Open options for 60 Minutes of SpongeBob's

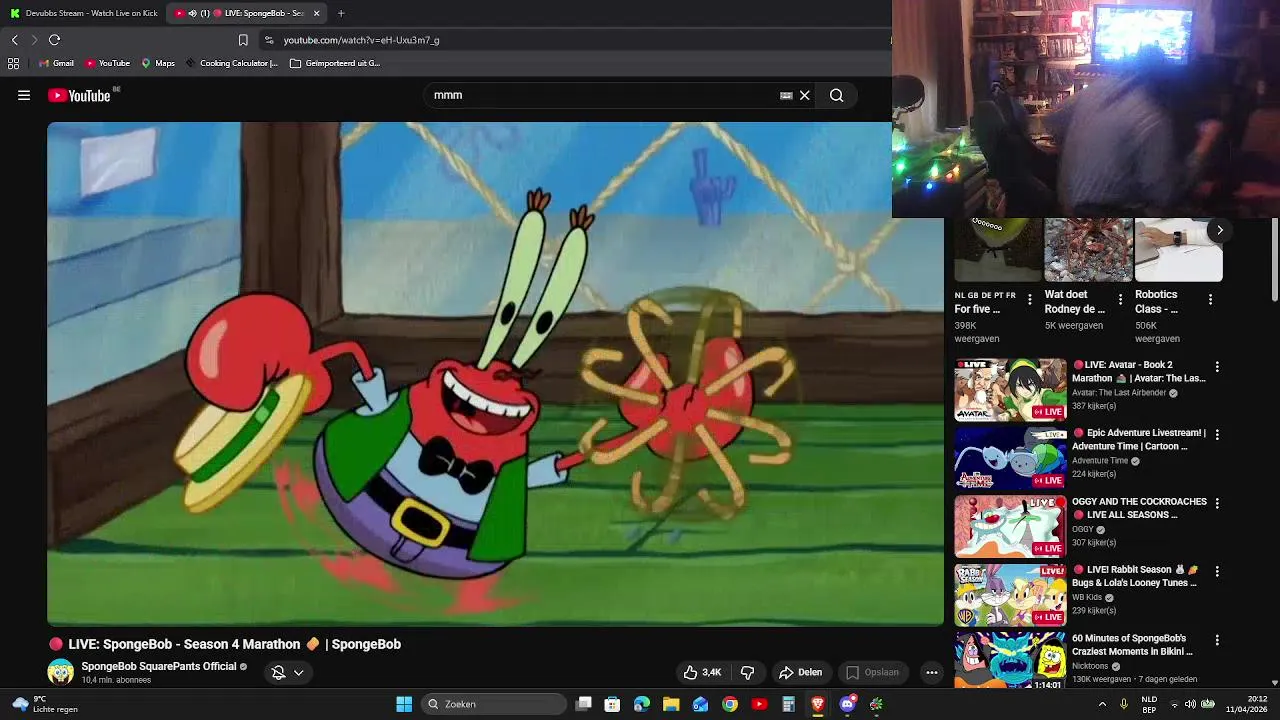tap(1217, 640)
